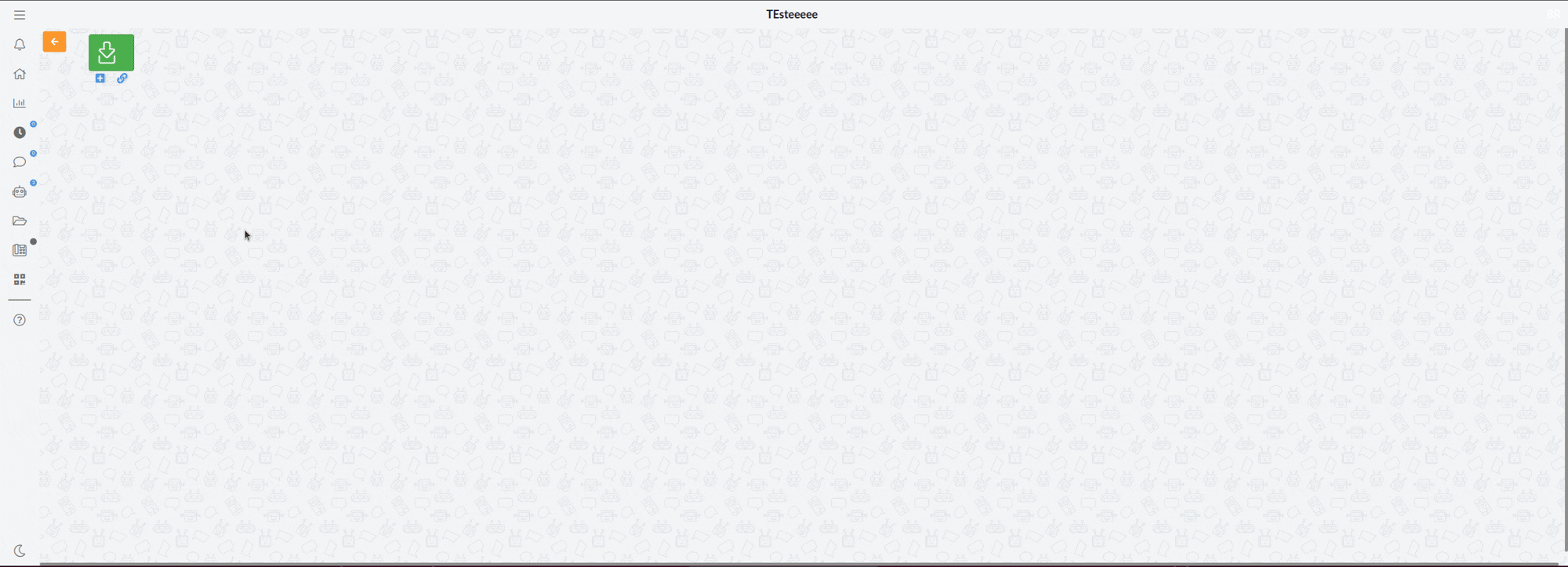The height and width of the screenshot is (567, 1568).
Task: Click the orange back arrow button
Action: pyautogui.click(x=54, y=42)
